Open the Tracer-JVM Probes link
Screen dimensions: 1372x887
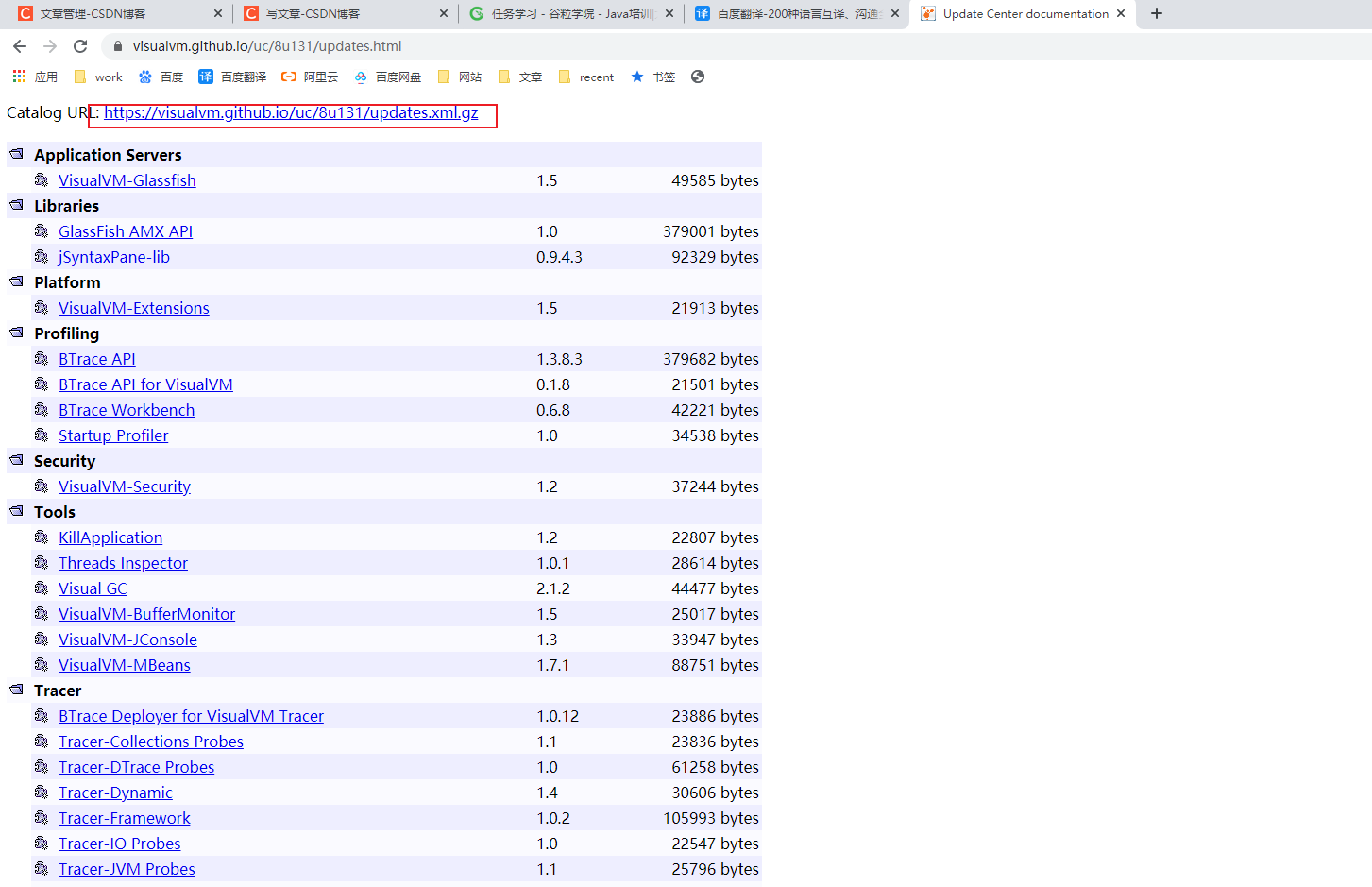pos(127,869)
